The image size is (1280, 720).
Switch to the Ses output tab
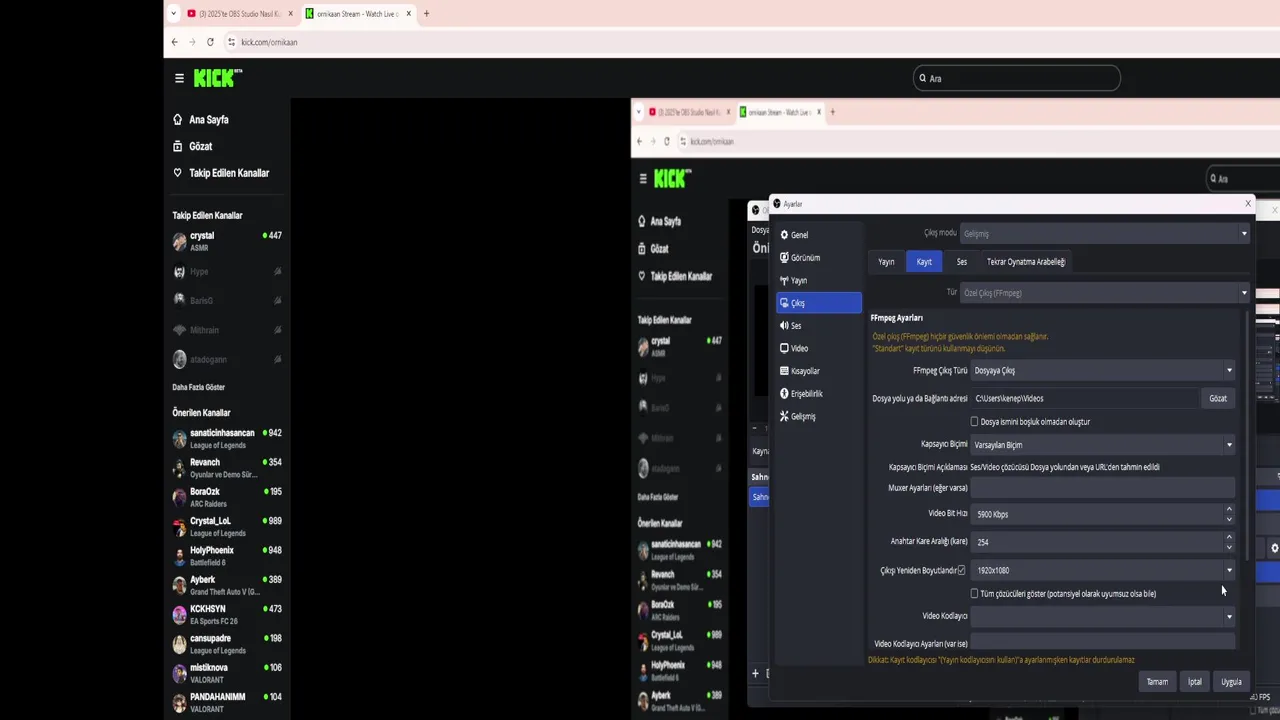click(x=961, y=262)
